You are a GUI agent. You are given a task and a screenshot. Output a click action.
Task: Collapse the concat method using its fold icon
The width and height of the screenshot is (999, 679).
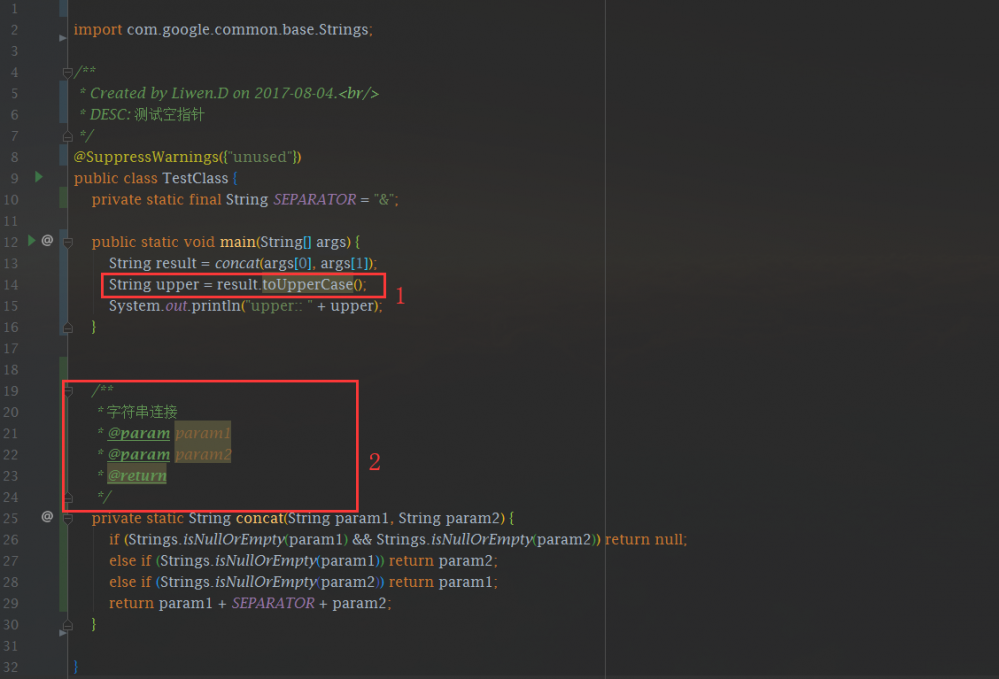click(x=67, y=518)
